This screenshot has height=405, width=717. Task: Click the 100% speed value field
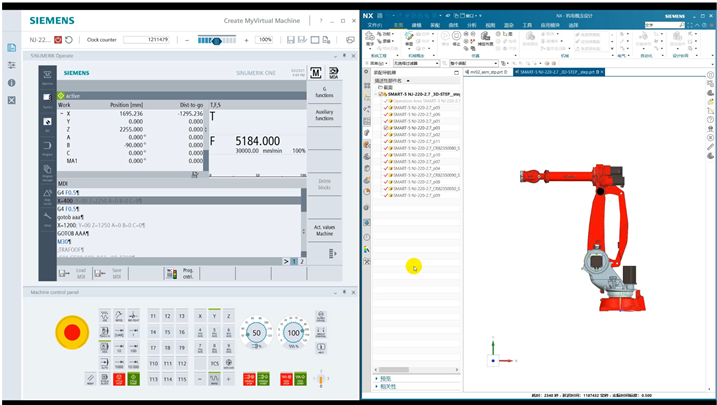265,40
